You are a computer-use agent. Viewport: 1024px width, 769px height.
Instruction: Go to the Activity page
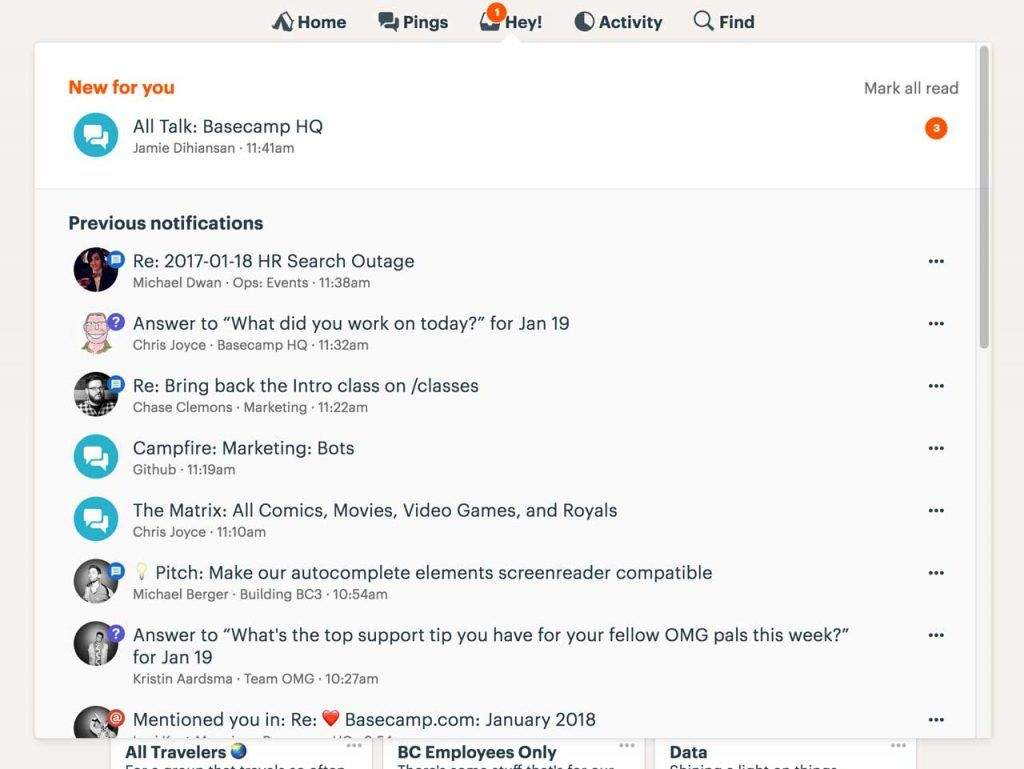coord(618,22)
